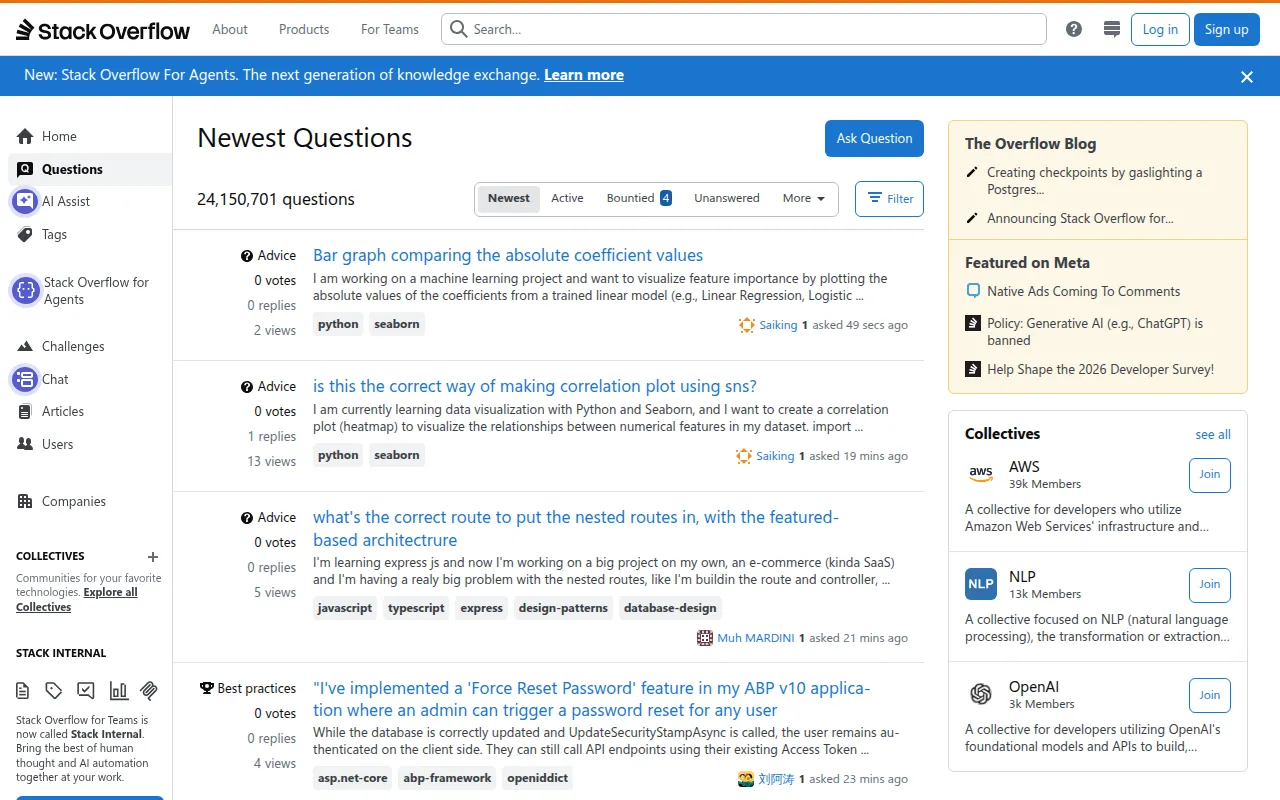Click Saiking's avatar on the bar graph question
Screen dimensions: 1280x800
coord(745,325)
